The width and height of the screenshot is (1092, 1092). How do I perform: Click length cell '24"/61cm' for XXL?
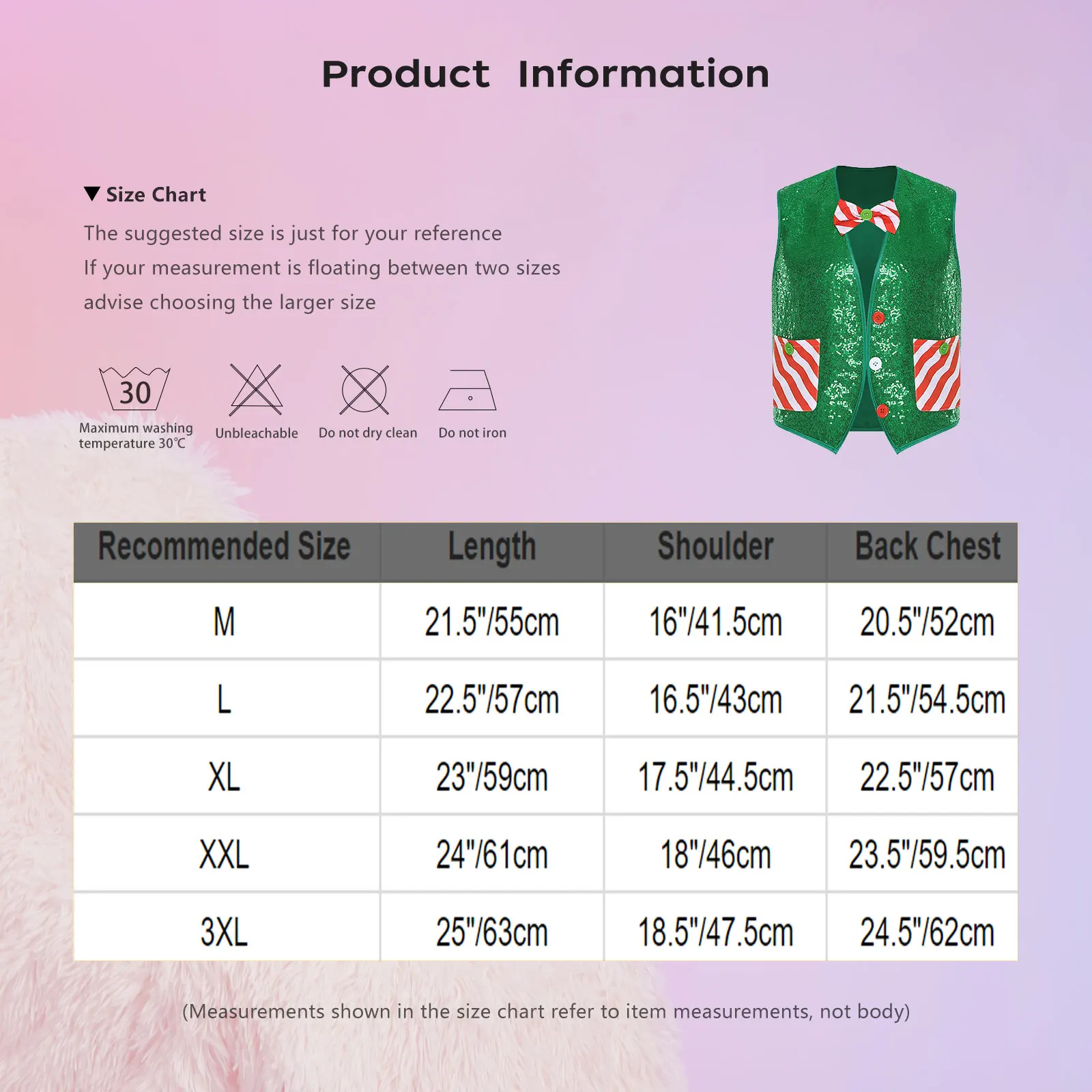point(492,854)
